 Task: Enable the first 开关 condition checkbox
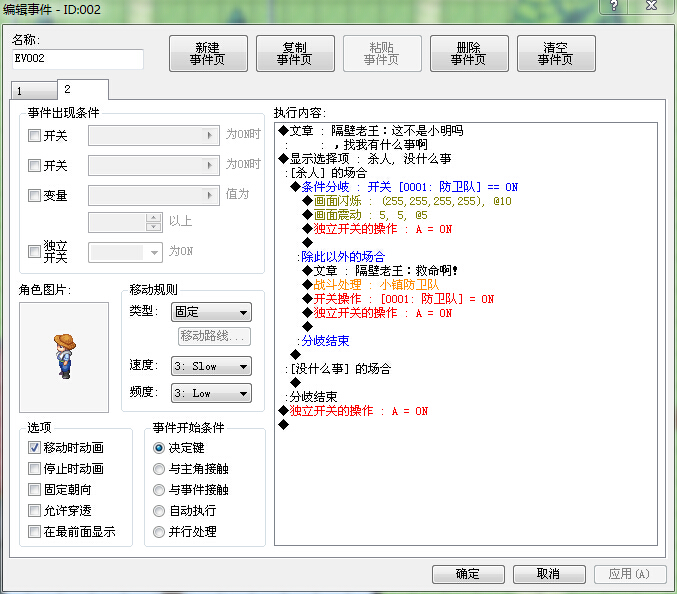[x=34, y=136]
